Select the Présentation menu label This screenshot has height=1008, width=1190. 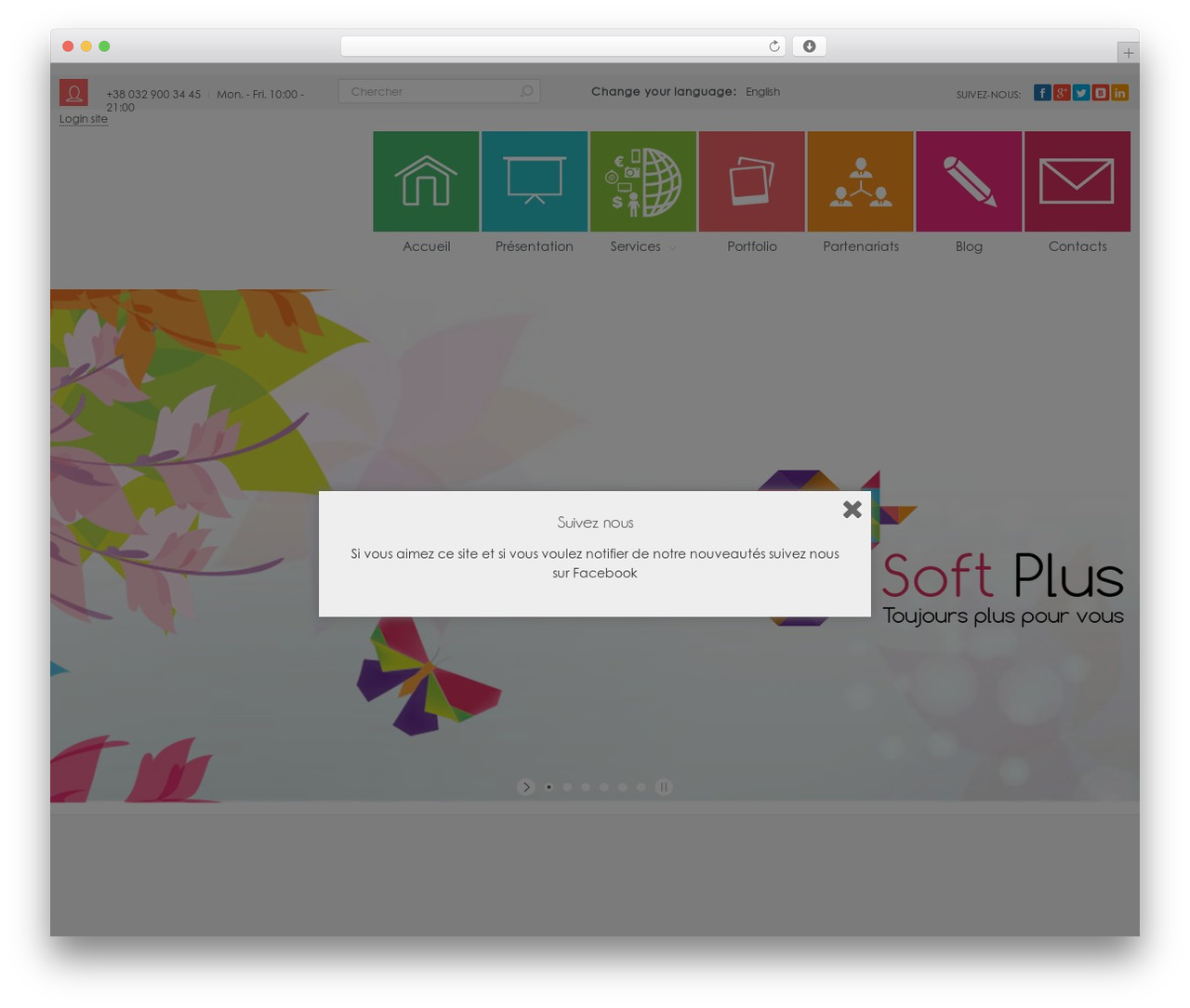(535, 246)
